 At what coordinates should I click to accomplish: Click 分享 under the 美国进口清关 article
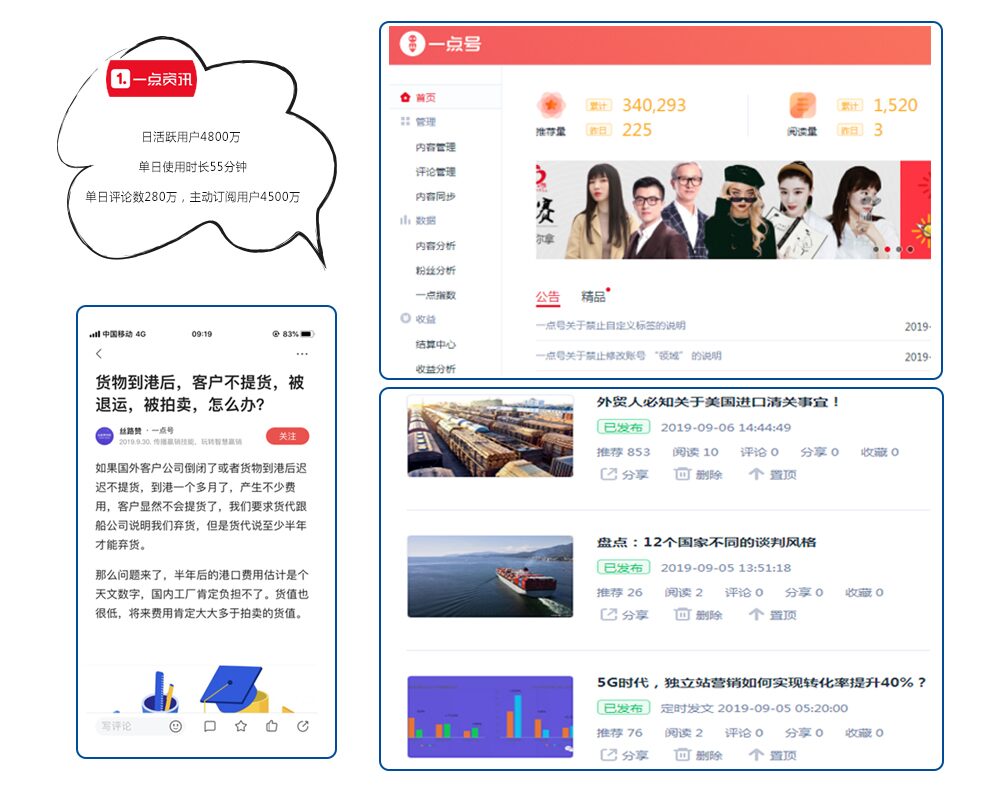tap(624, 474)
